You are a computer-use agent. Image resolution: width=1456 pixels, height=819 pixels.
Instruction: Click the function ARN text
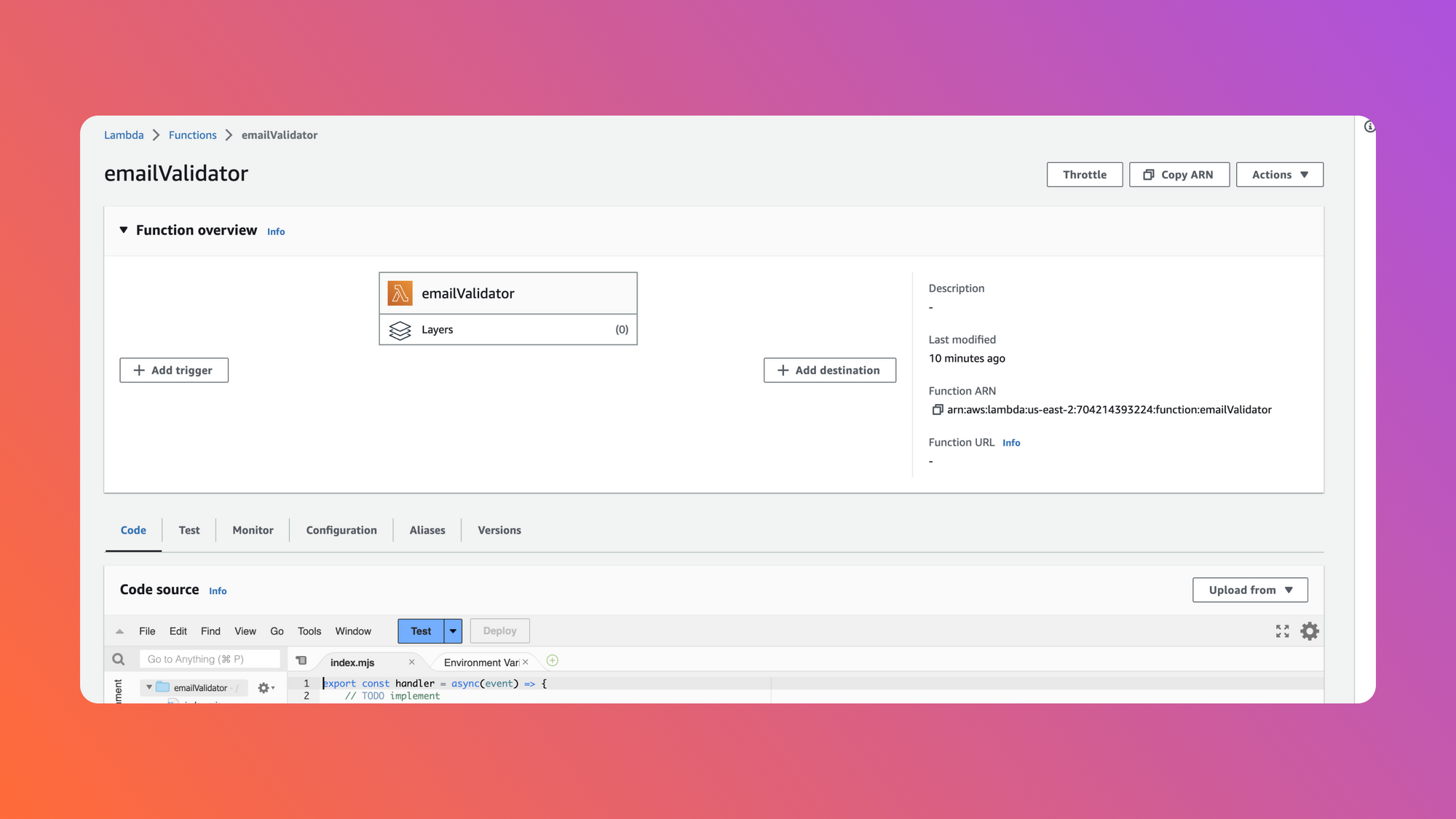(1109, 410)
